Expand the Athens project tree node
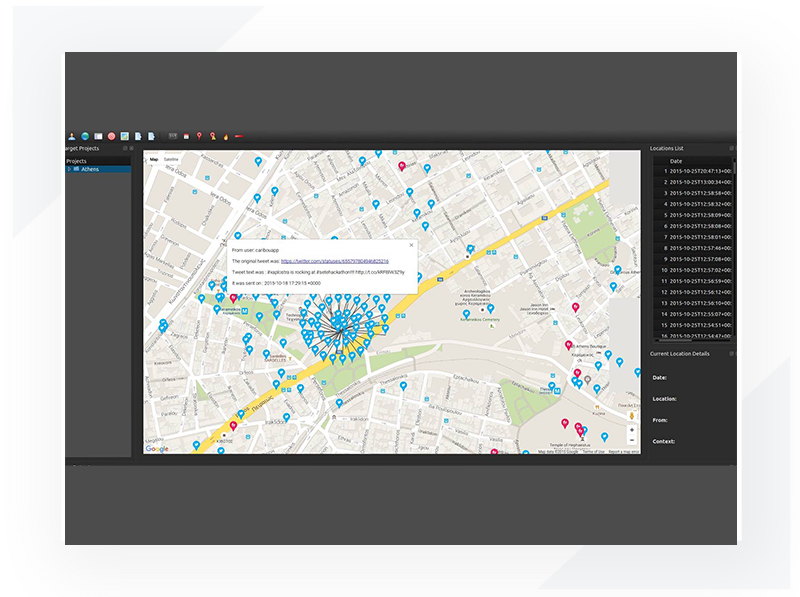The height and width of the screenshot is (597, 800). coord(69,169)
